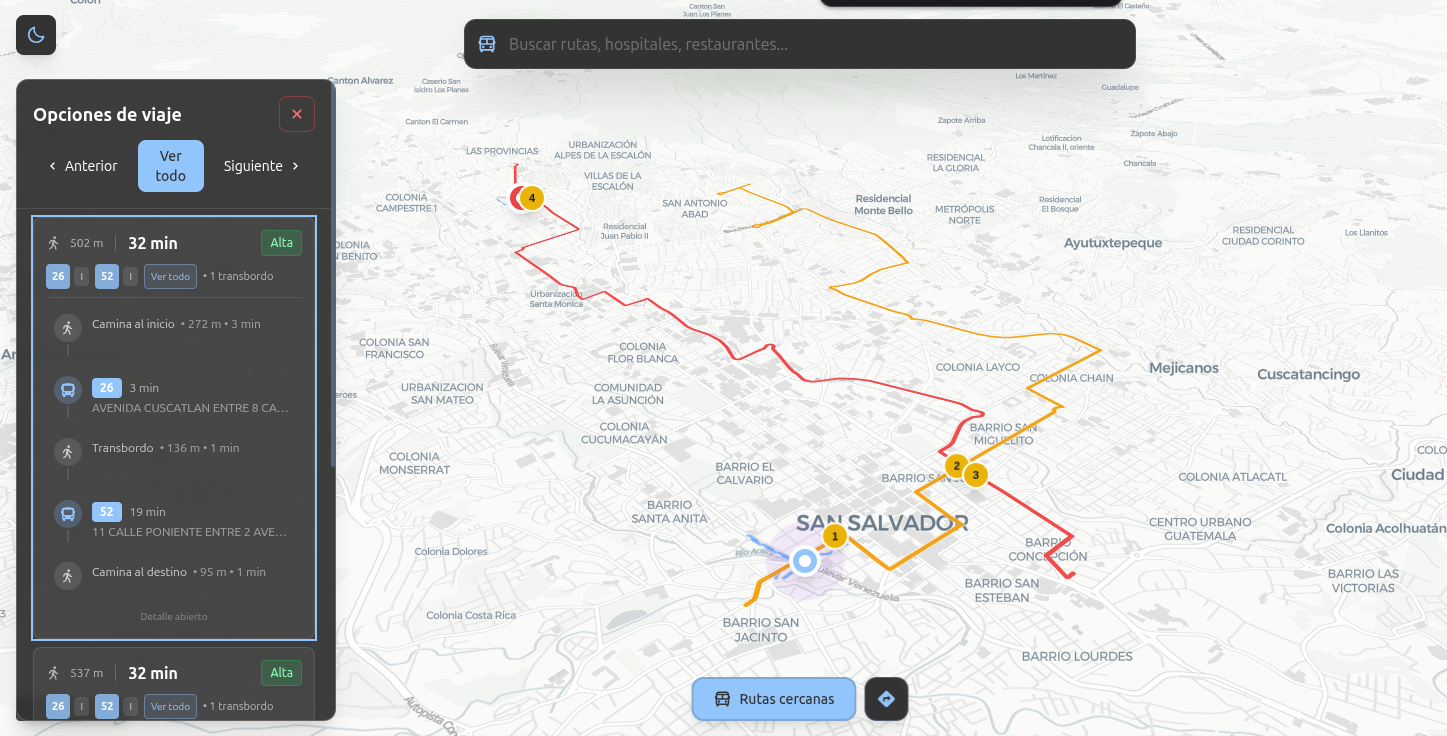1447x736 pixels.
Task: Expand the second 32 min trip option
Action: coord(174,673)
